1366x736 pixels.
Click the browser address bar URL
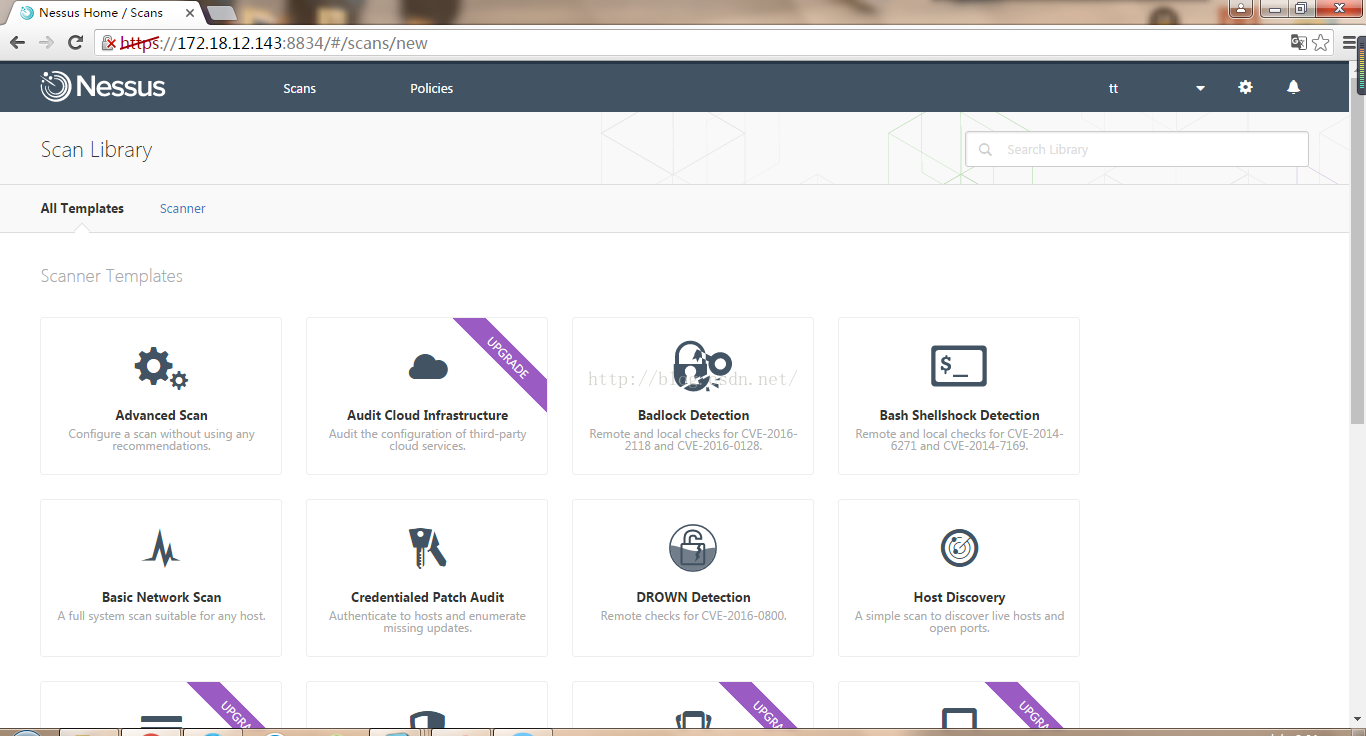point(274,43)
